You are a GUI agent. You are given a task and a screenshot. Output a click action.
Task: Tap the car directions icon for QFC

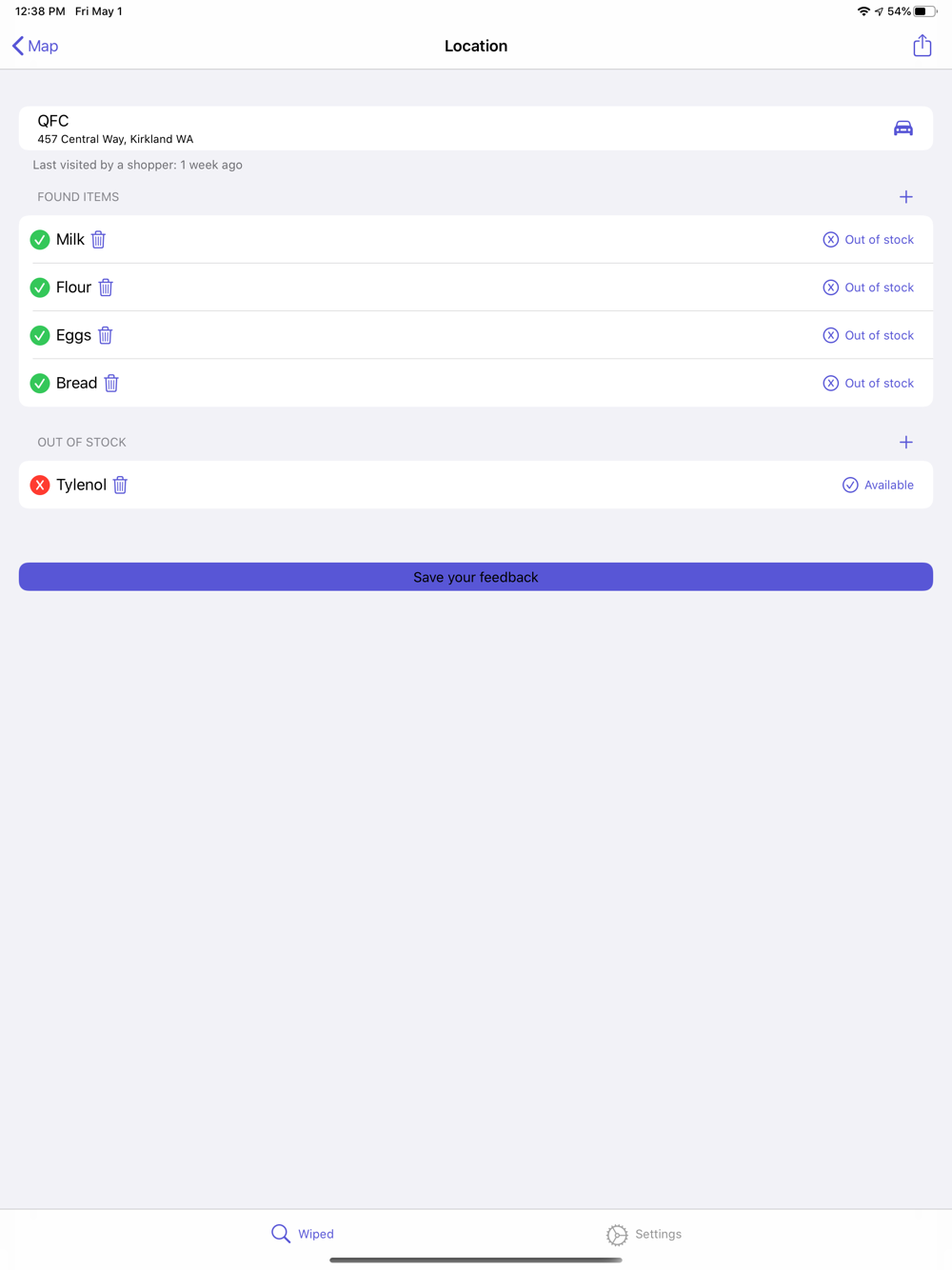[x=902, y=129]
